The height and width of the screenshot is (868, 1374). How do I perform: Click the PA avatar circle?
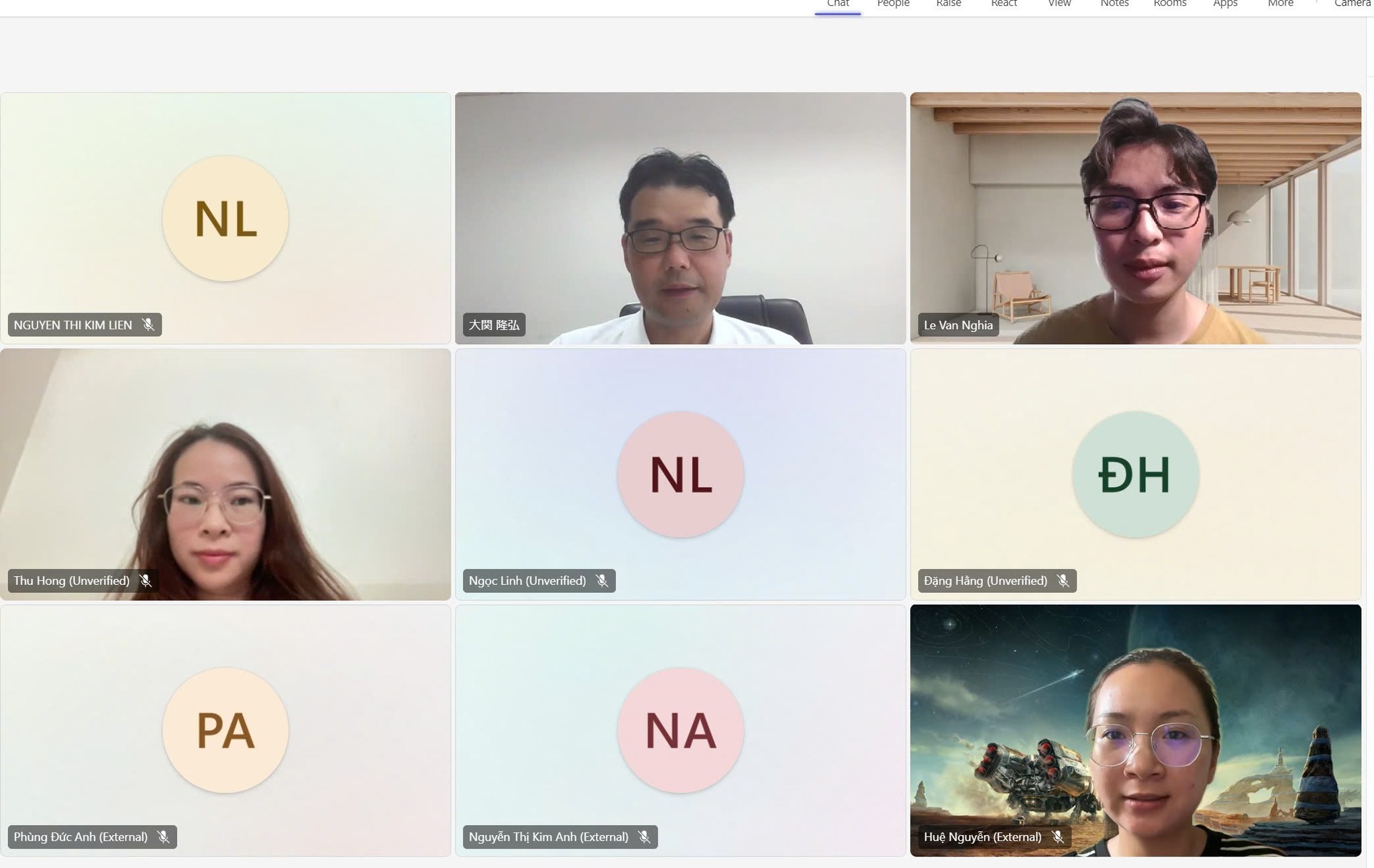(225, 730)
